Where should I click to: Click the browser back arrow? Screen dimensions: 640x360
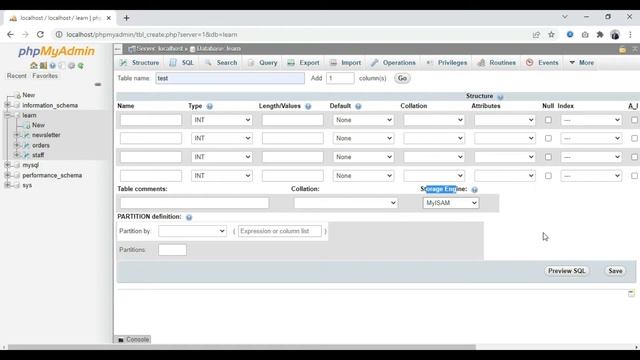point(10,35)
